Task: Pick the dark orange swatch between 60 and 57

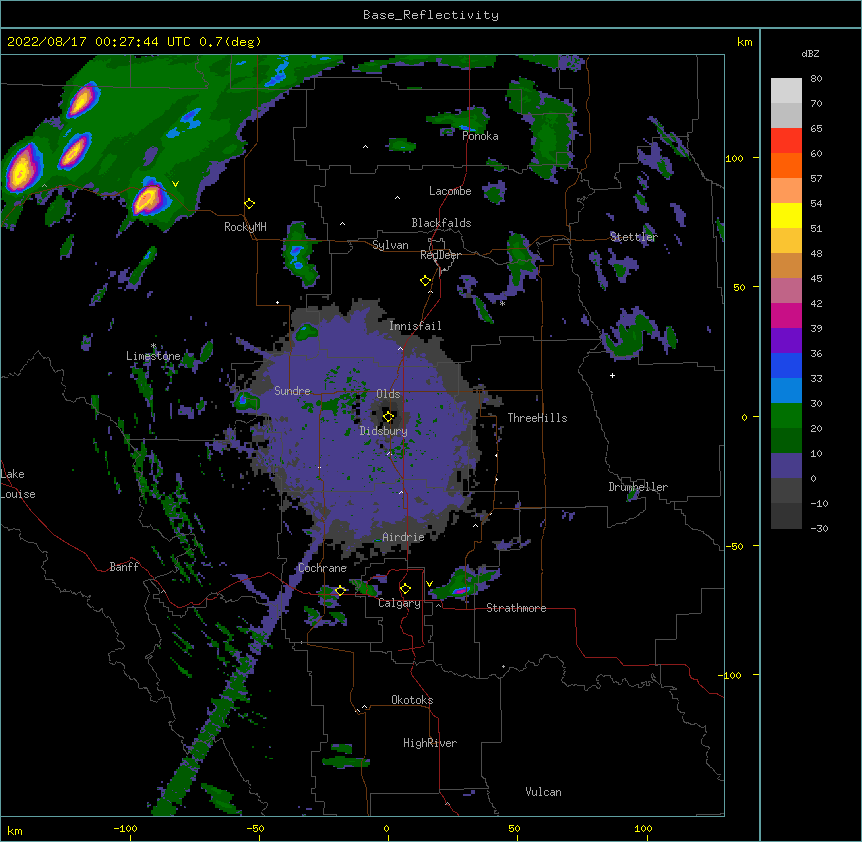Action: [x=786, y=165]
